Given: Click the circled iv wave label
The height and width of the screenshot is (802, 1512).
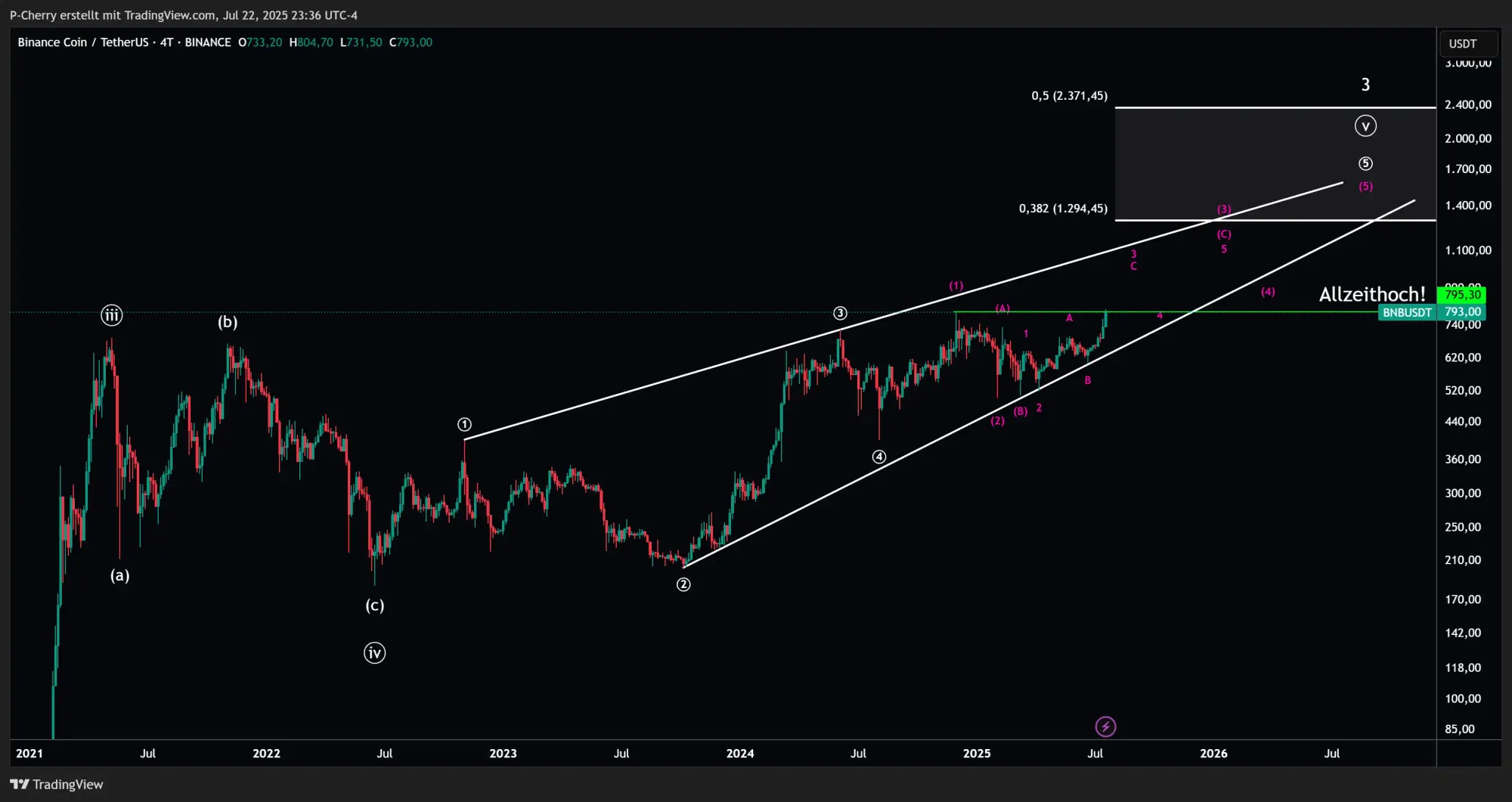Looking at the screenshot, I should tap(375, 653).
